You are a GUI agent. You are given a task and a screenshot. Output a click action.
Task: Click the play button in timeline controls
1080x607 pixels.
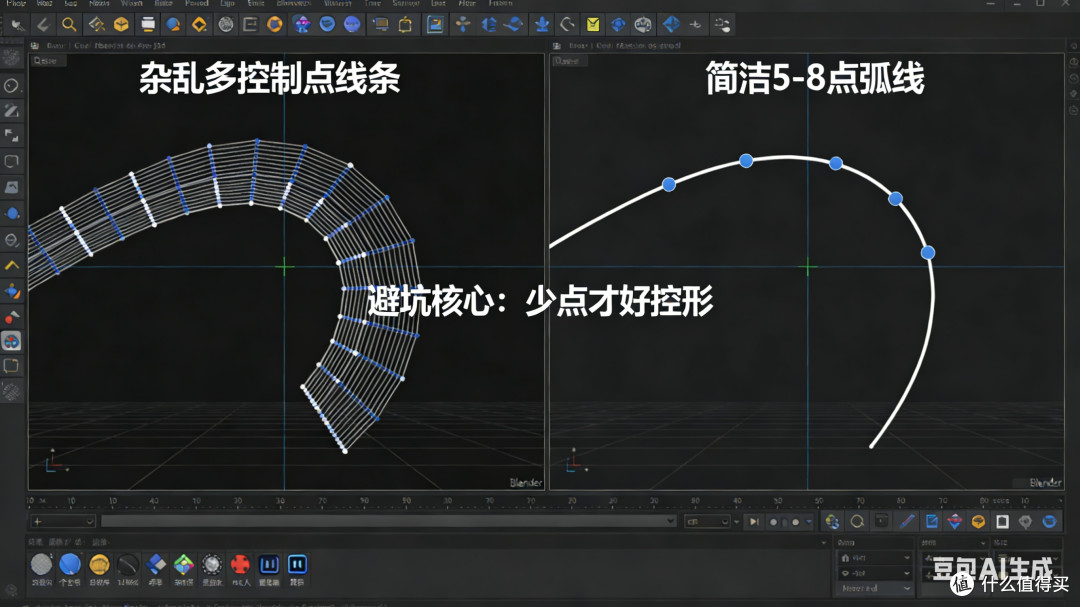pos(754,522)
